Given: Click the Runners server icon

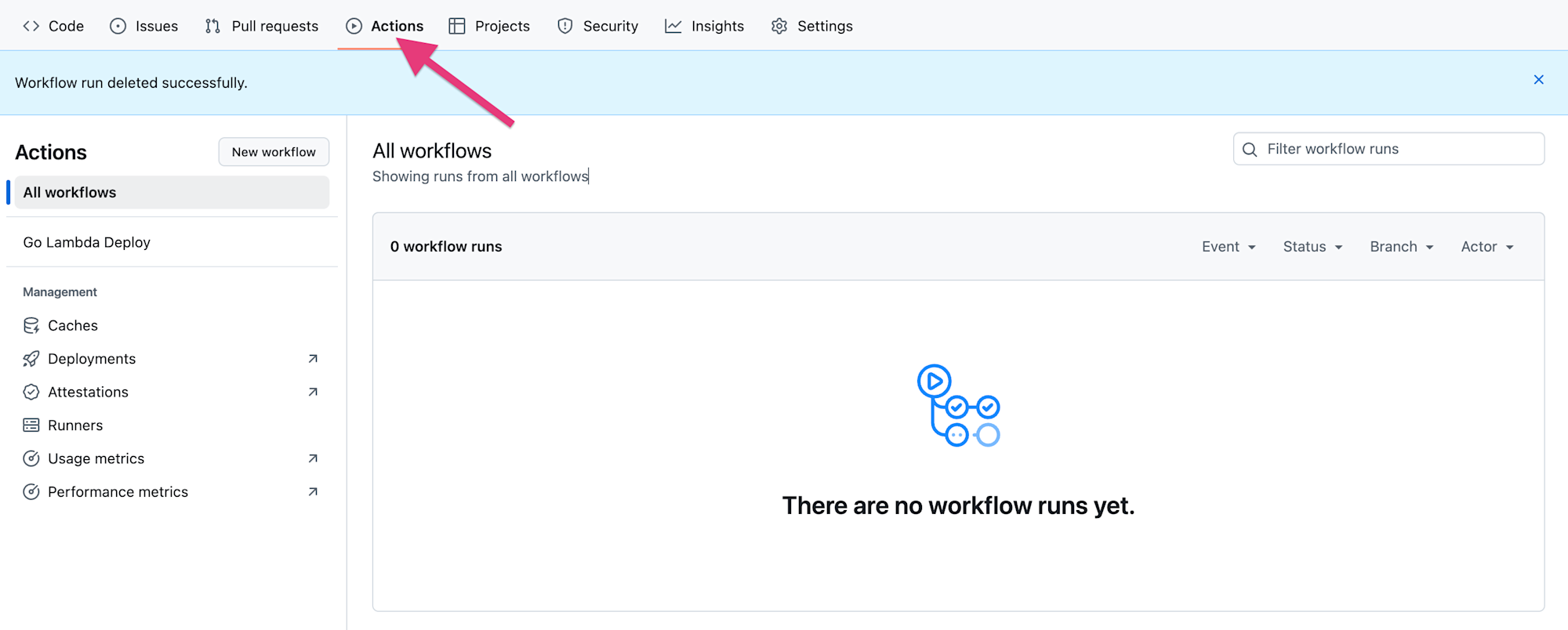Looking at the screenshot, I should click(x=31, y=425).
